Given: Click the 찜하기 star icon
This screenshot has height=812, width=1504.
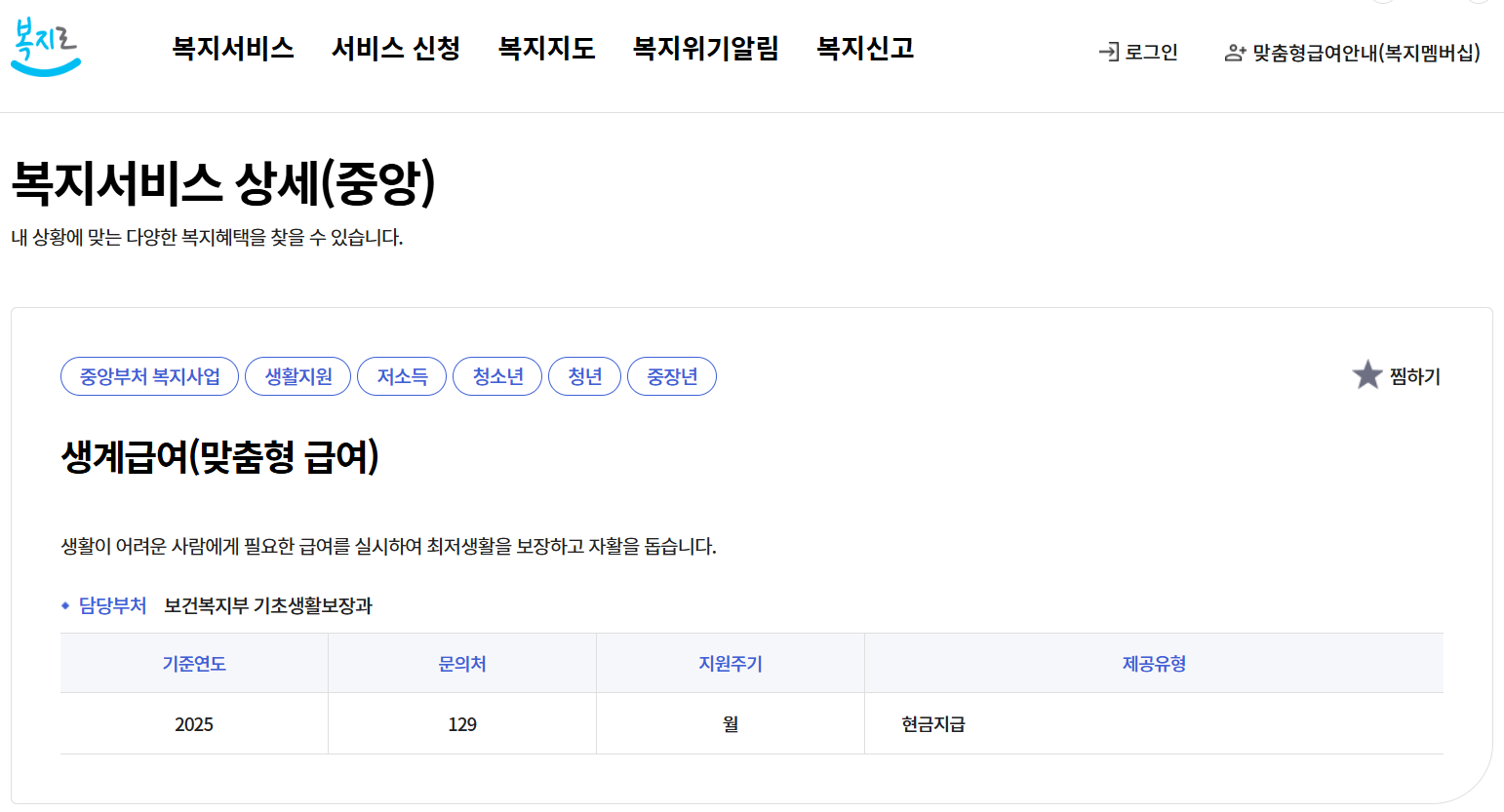Looking at the screenshot, I should pyautogui.click(x=1367, y=375).
